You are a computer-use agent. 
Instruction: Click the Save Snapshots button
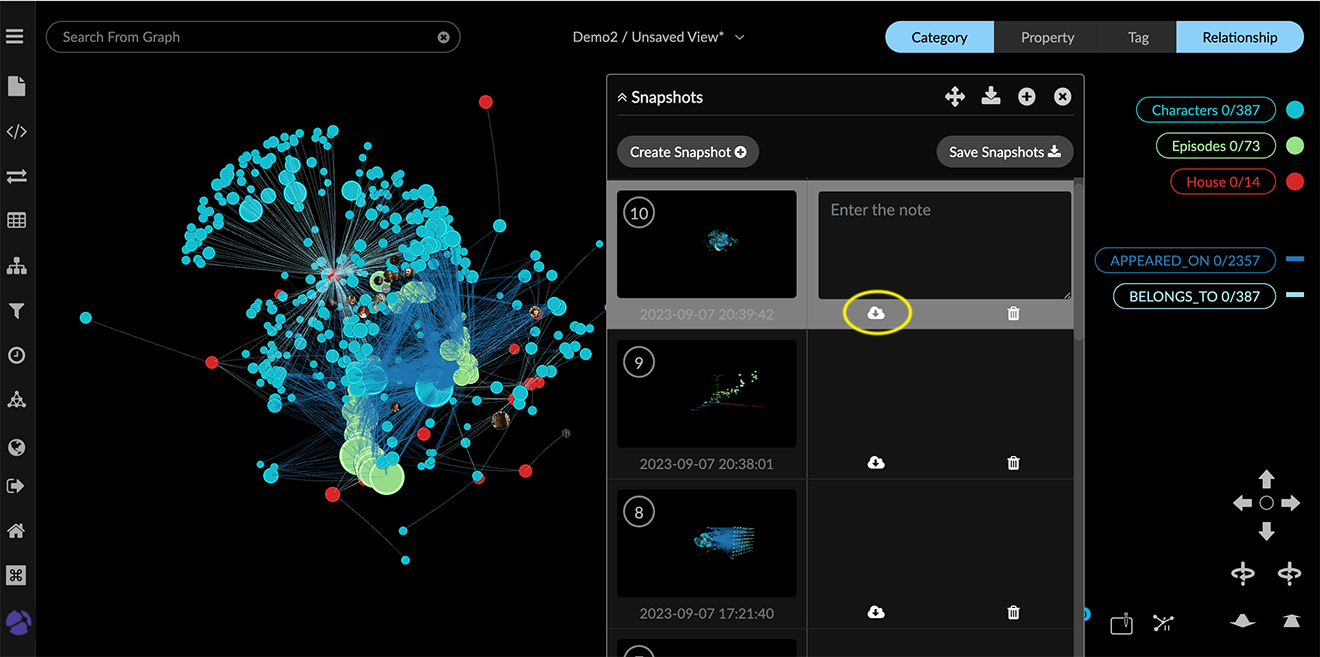pos(1004,152)
